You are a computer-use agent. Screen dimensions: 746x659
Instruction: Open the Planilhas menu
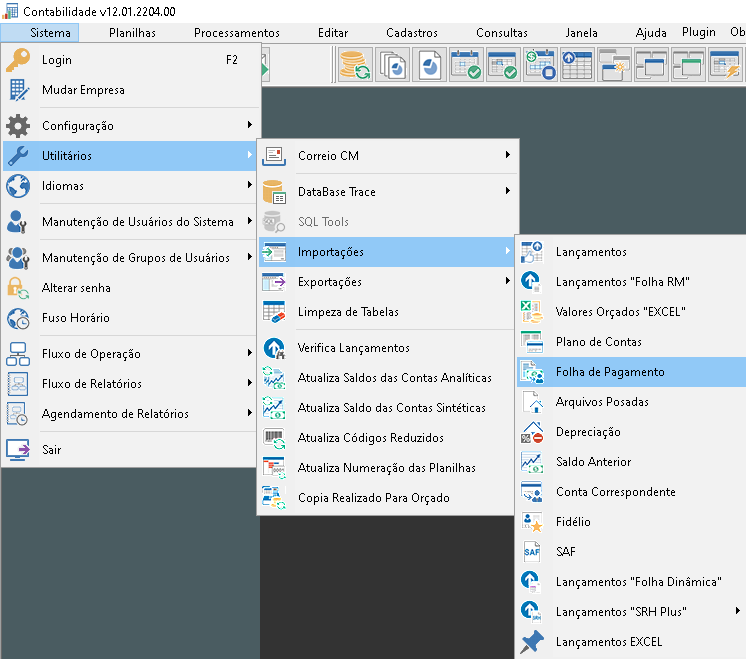coord(132,33)
